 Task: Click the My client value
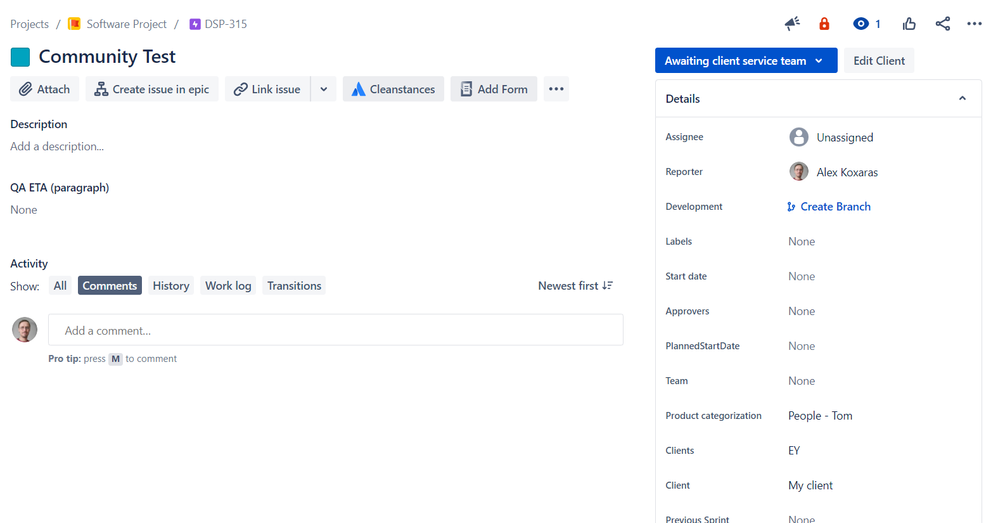tap(810, 485)
